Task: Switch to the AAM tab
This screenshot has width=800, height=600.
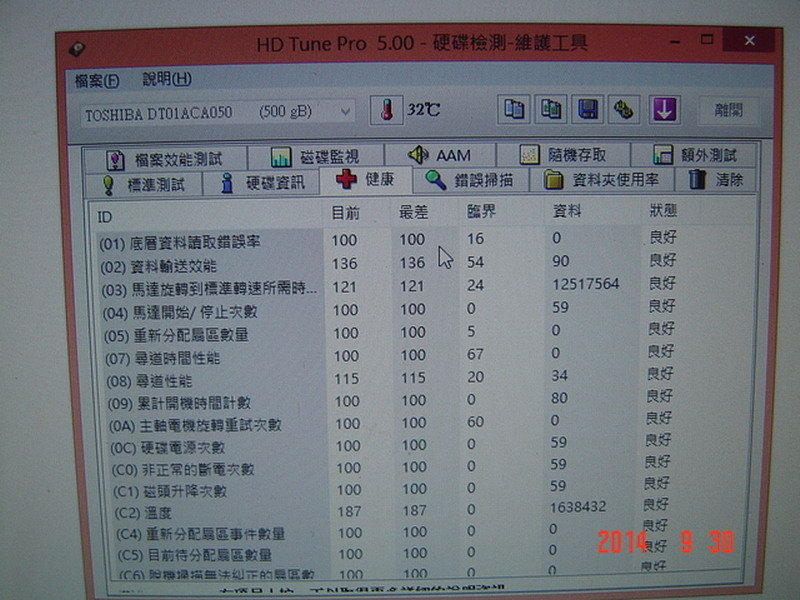Action: tap(440, 155)
